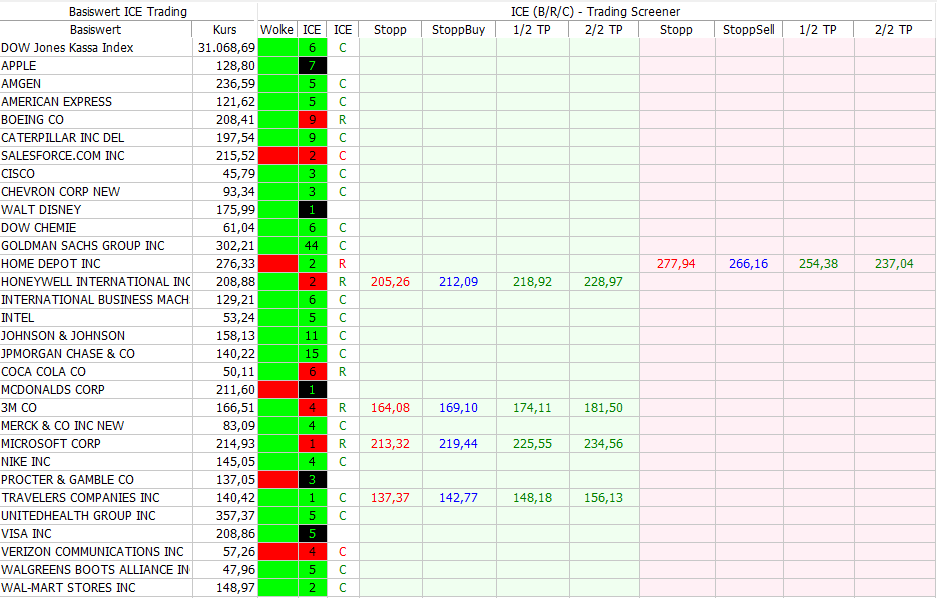Click Honeywell StoppBuy value 212,09
The image size is (937, 598).
pos(458,281)
